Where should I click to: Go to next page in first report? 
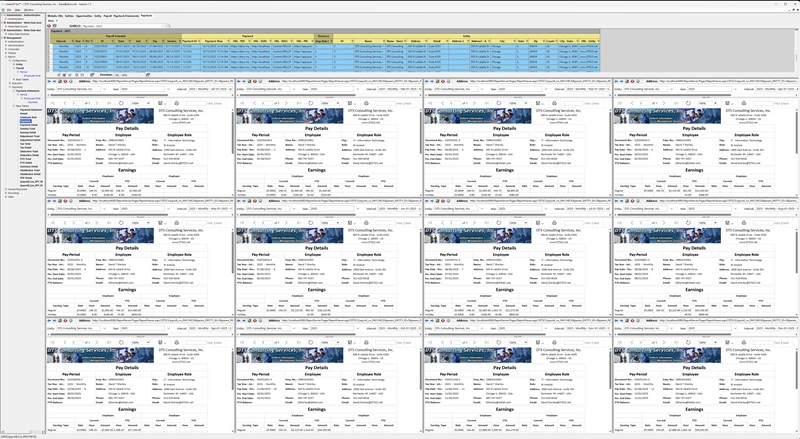pyautogui.click(x=95, y=102)
